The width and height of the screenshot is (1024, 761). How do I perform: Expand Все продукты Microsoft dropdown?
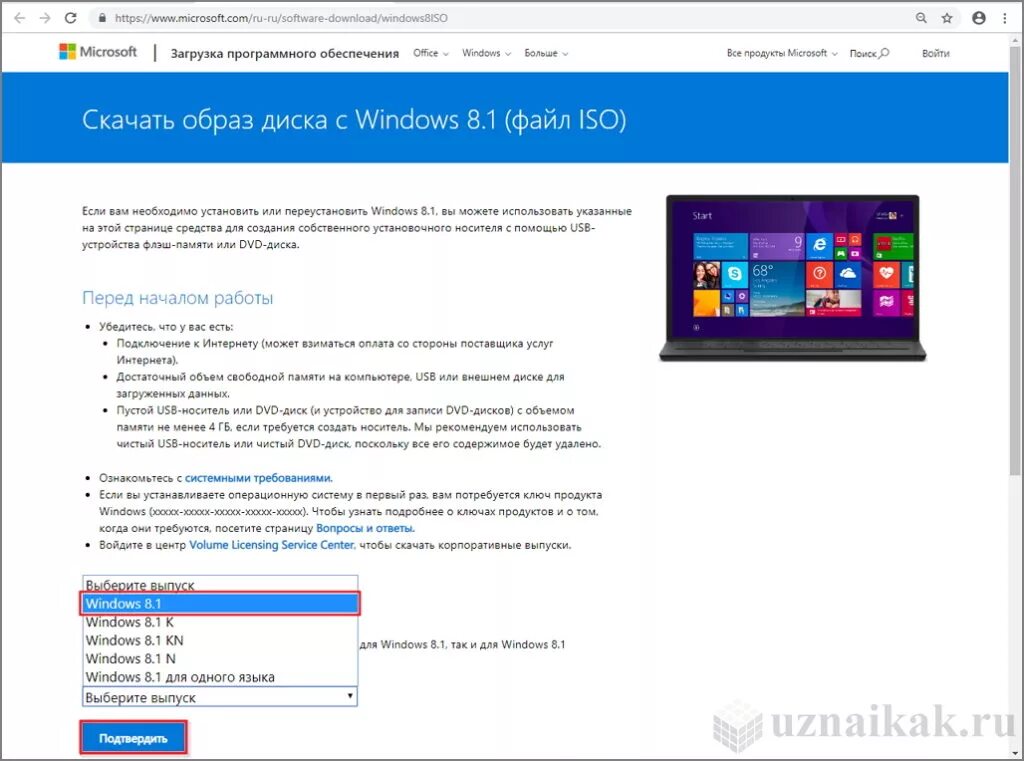click(782, 53)
